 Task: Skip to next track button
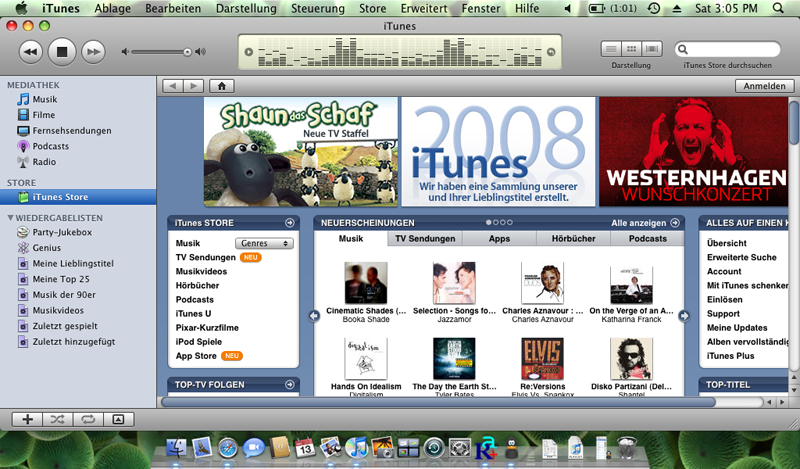(92, 50)
